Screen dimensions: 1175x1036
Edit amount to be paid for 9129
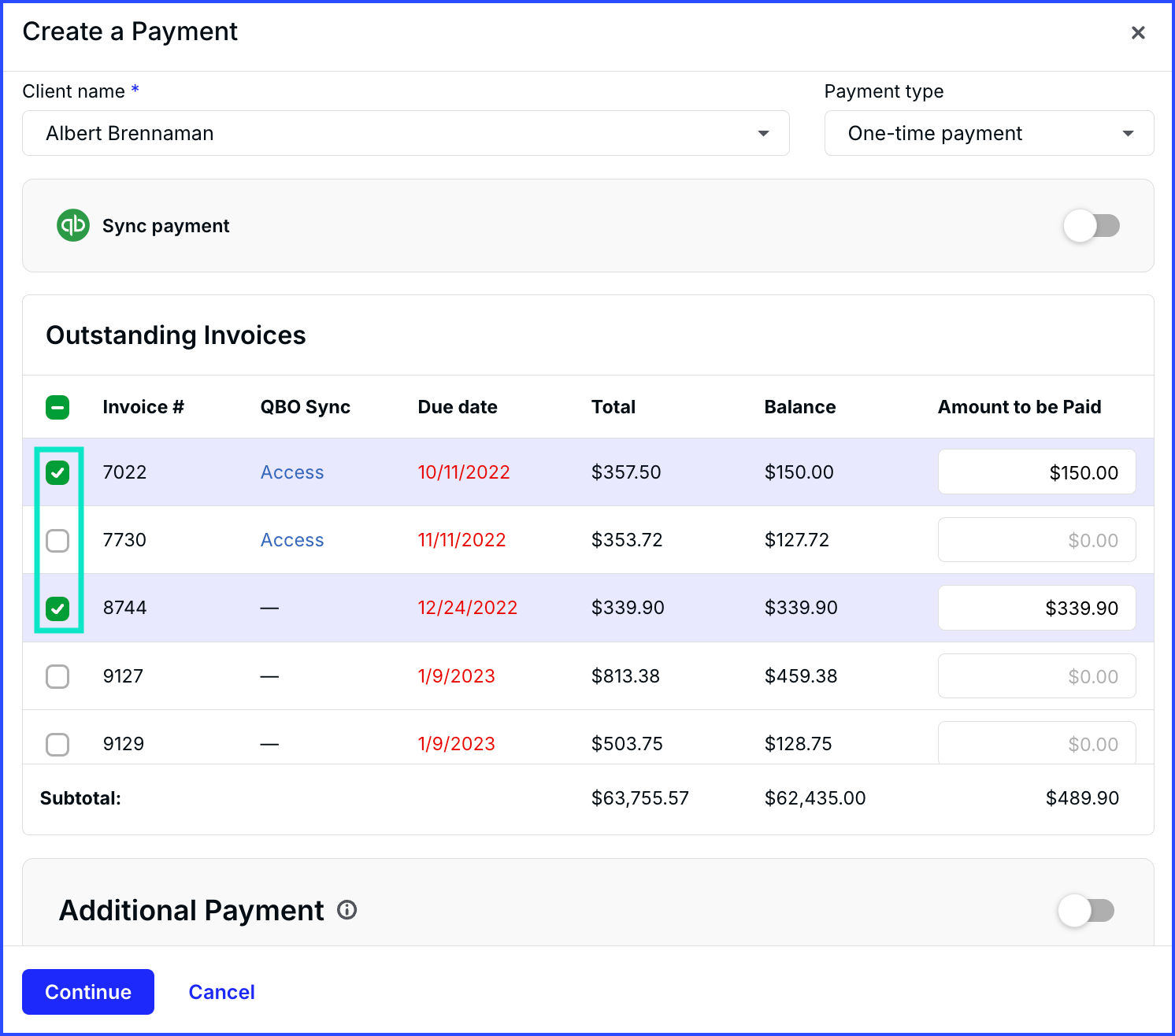(1036, 742)
